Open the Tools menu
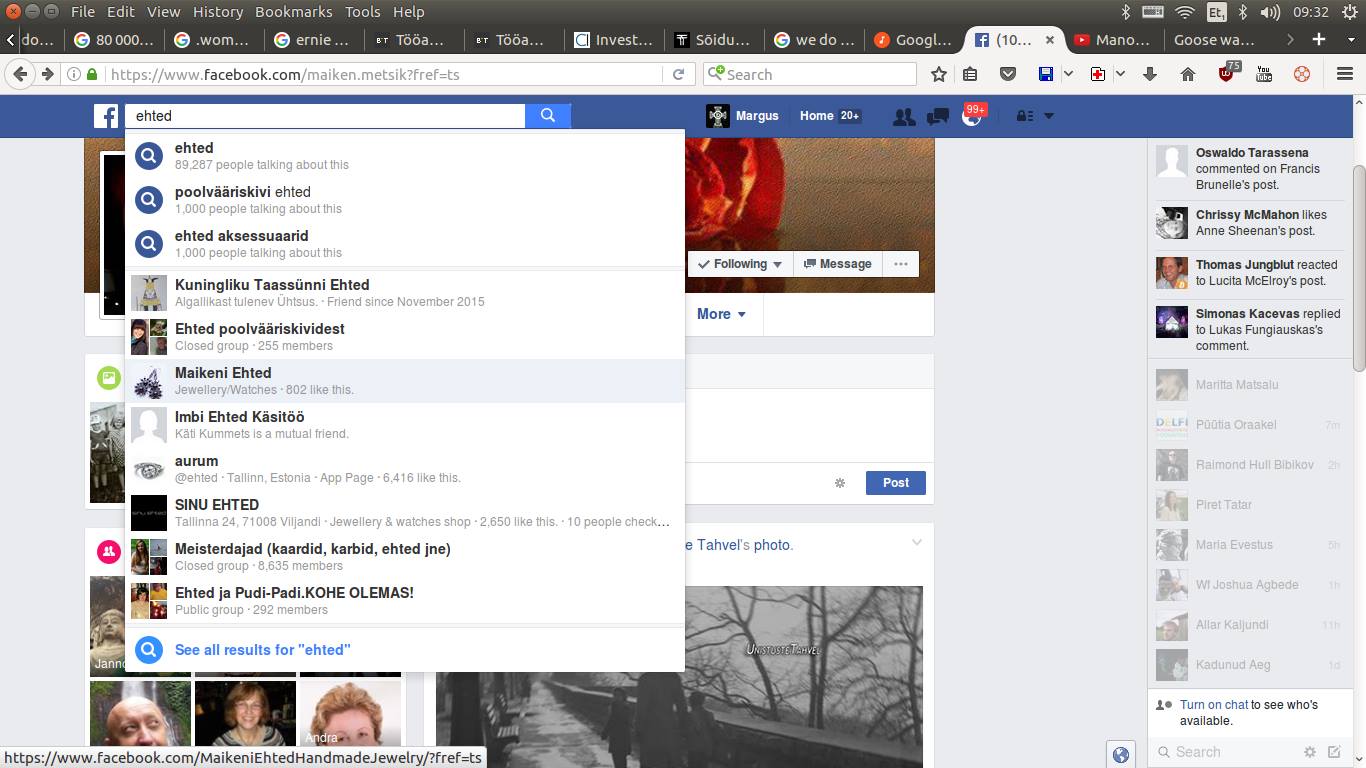This screenshot has width=1366, height=768. pos(363,12)
